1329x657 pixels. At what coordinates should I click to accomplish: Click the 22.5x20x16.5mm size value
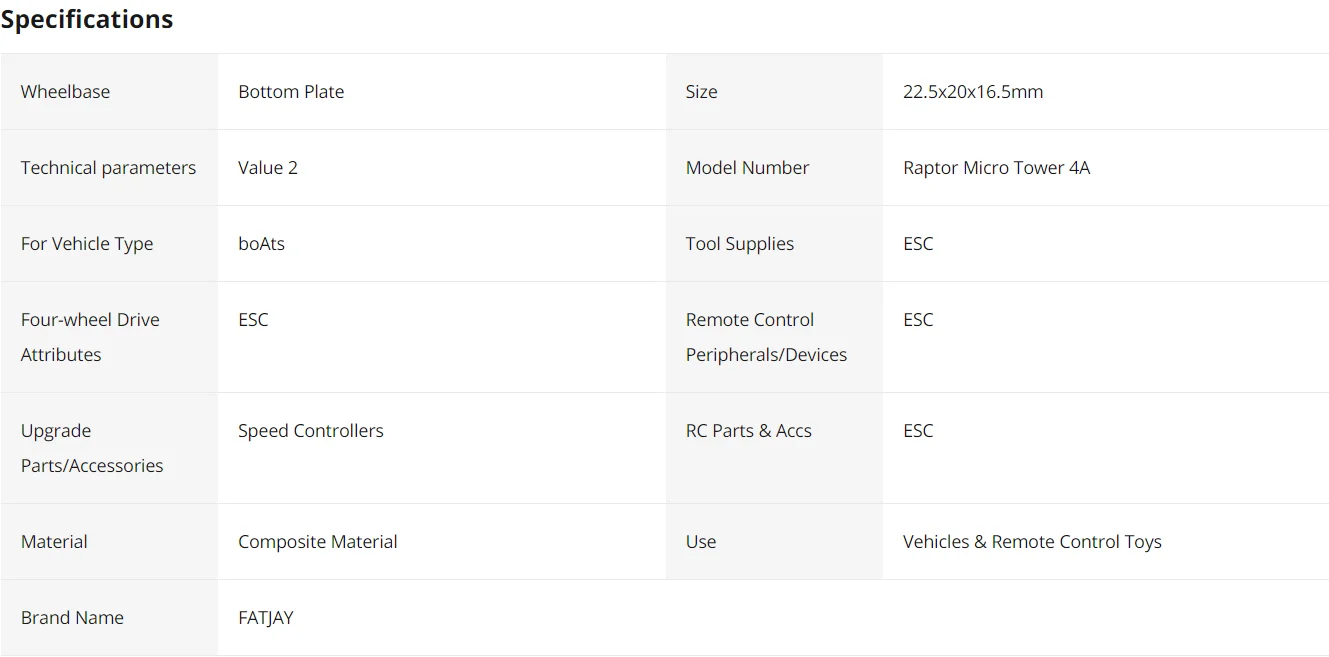tap(973, 92)
